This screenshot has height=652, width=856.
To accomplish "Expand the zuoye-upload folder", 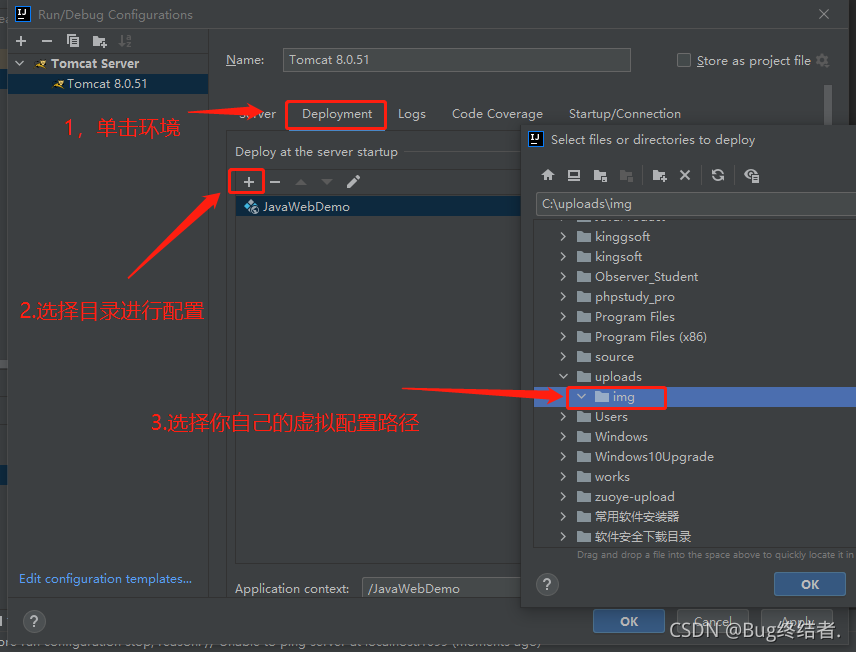I will (x=563, y=496).
